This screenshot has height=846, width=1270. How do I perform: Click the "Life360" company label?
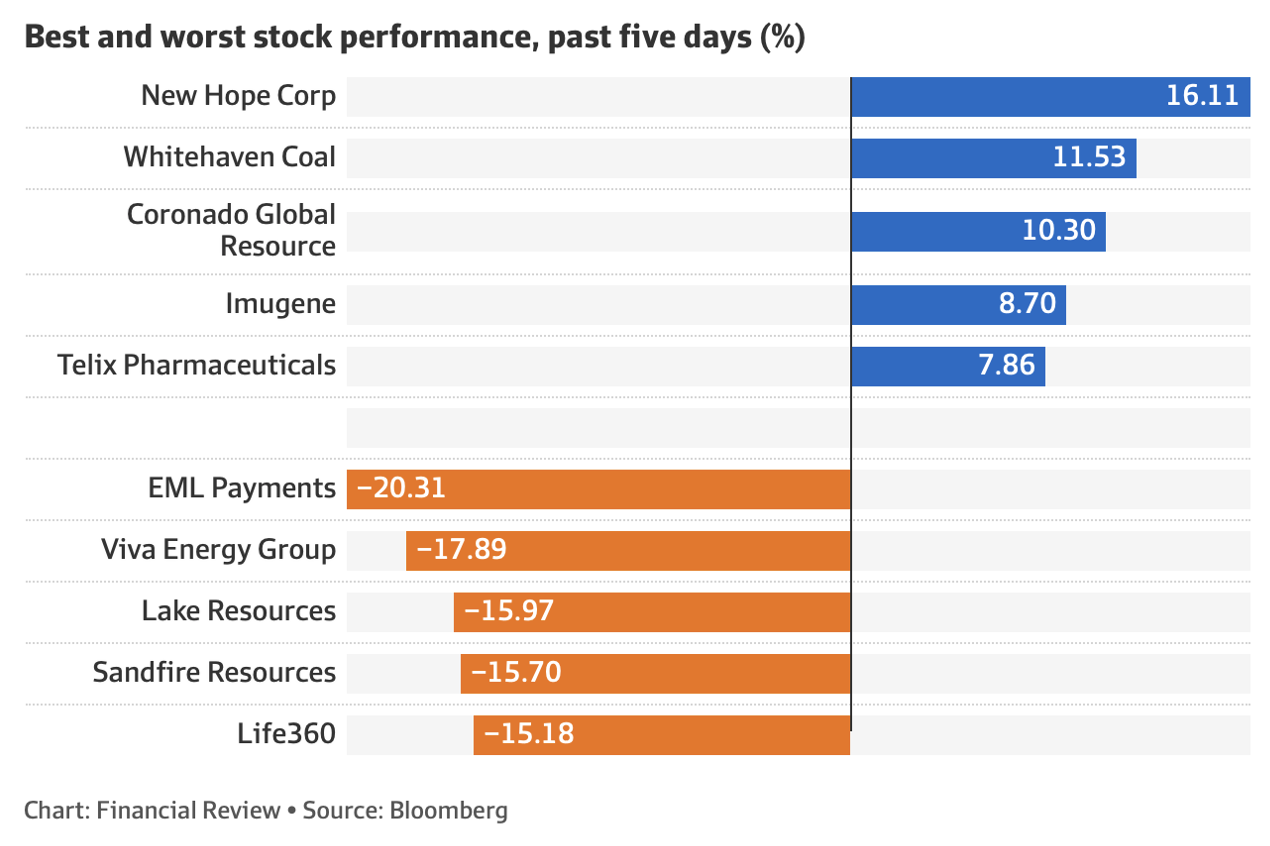(286, 734)
